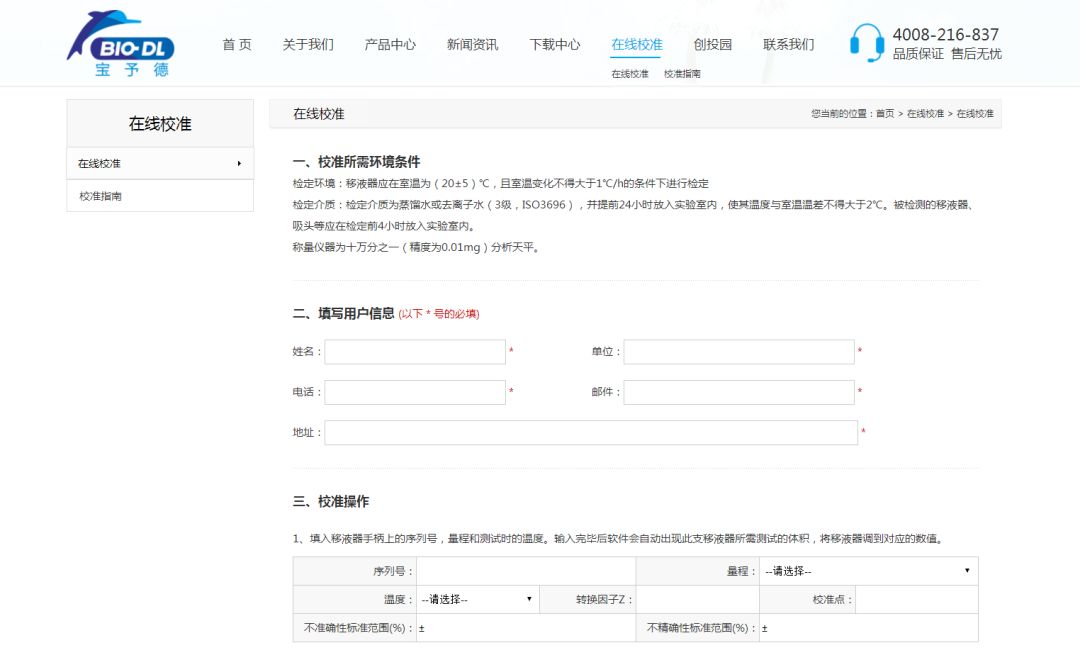Click the 姓名 input field

click(415, 352)
